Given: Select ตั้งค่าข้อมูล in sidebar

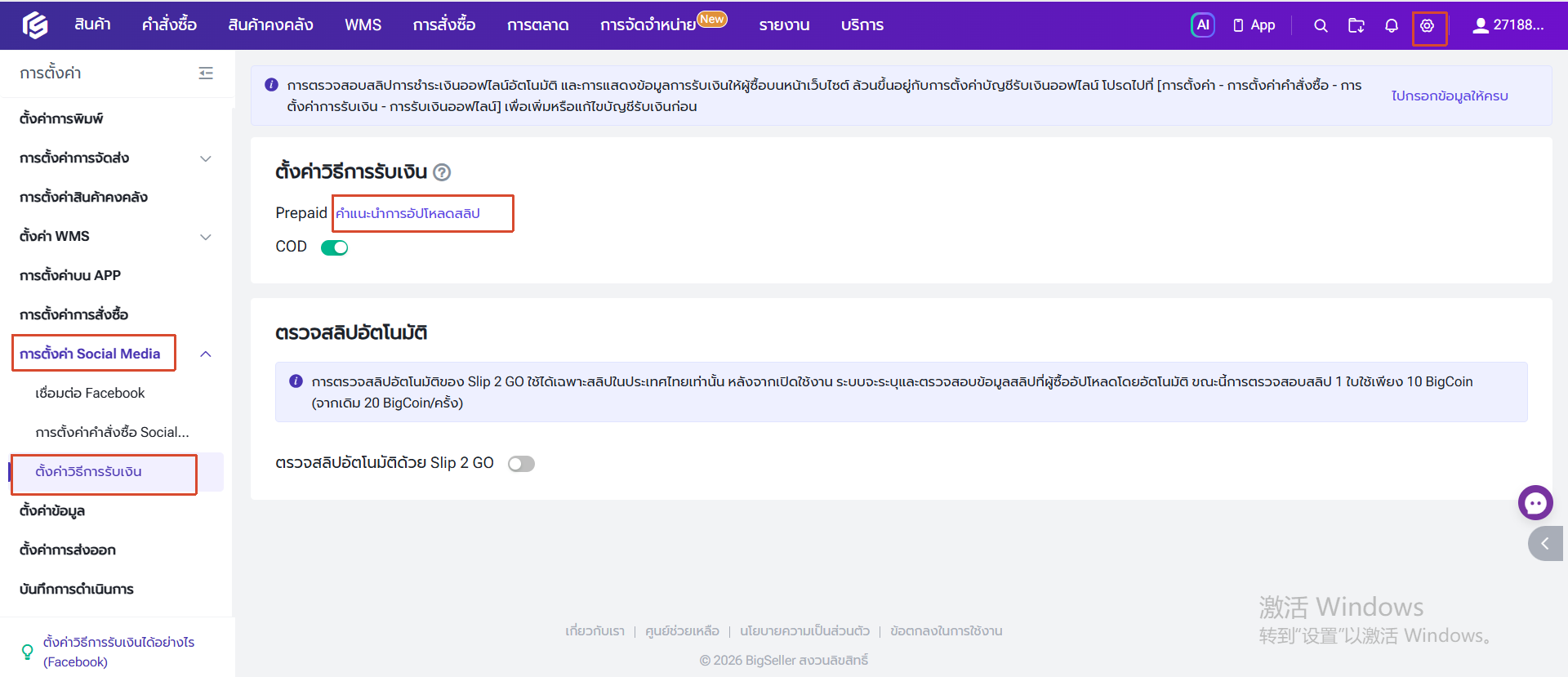Looking at the screenshot, I should (x=52, y=511).
